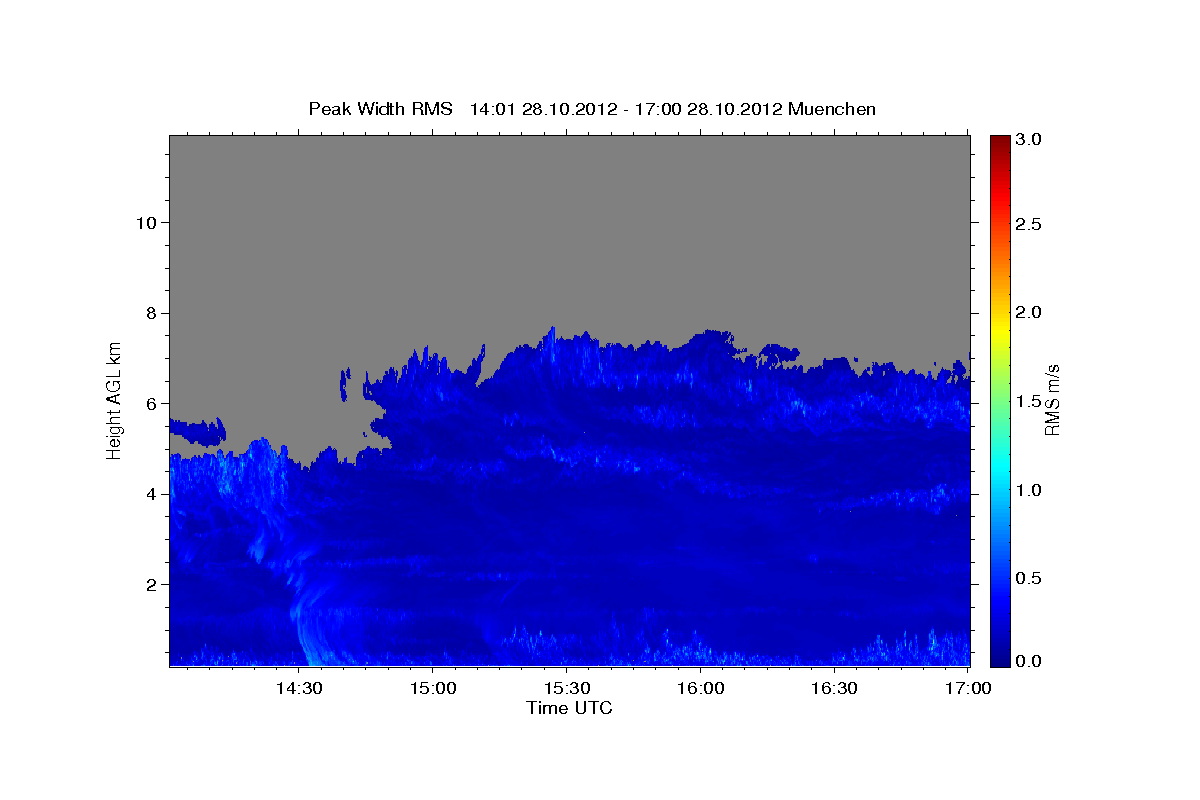
Task: Click the colorbar value 2.0
Action: 1029,312
